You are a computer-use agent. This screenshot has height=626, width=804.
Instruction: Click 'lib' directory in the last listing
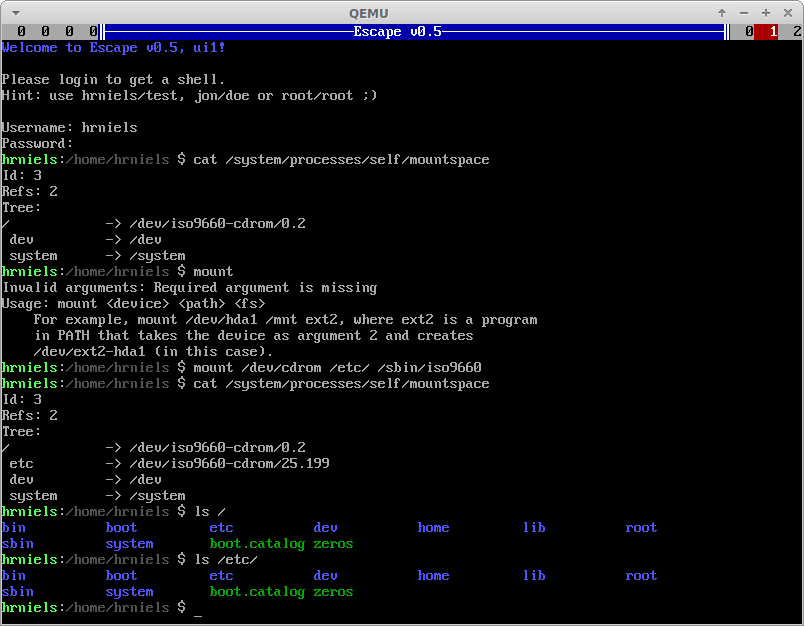(x=534, y=576)
